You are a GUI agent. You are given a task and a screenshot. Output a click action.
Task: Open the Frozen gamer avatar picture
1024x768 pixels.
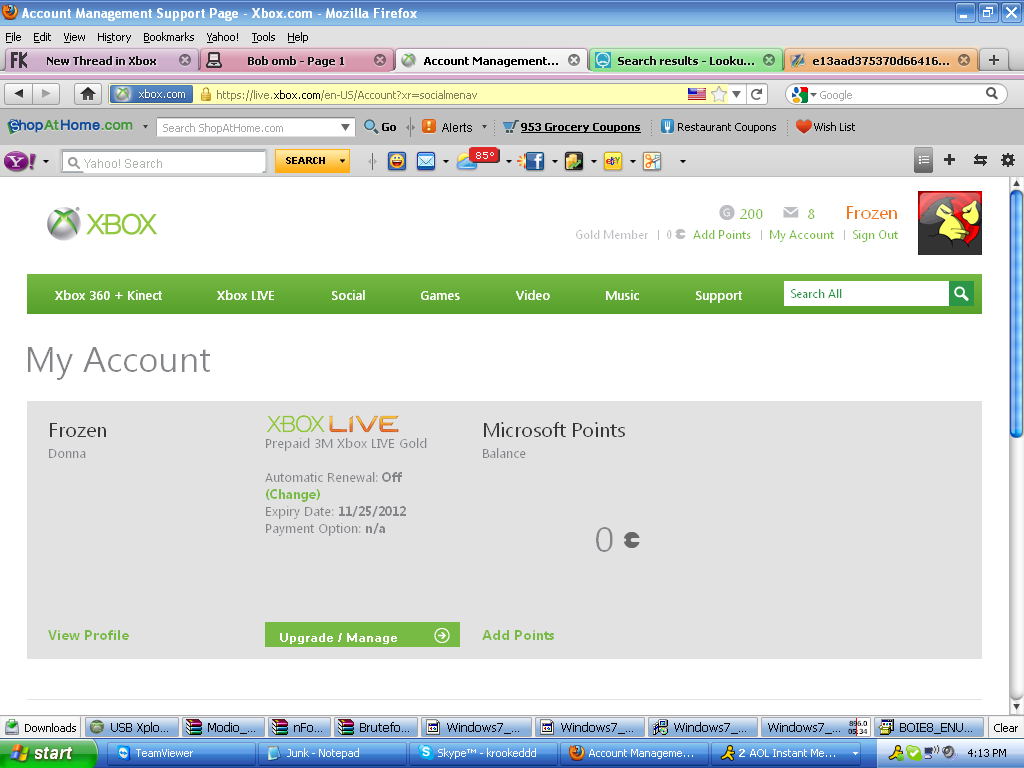[950, 223]
